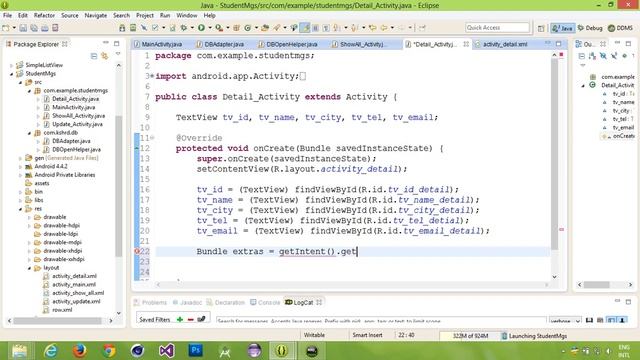This screenshot has height=360, width=640.
Task: Toggle Show Whitespace Characters icon
Action: (x=326, y=28)
